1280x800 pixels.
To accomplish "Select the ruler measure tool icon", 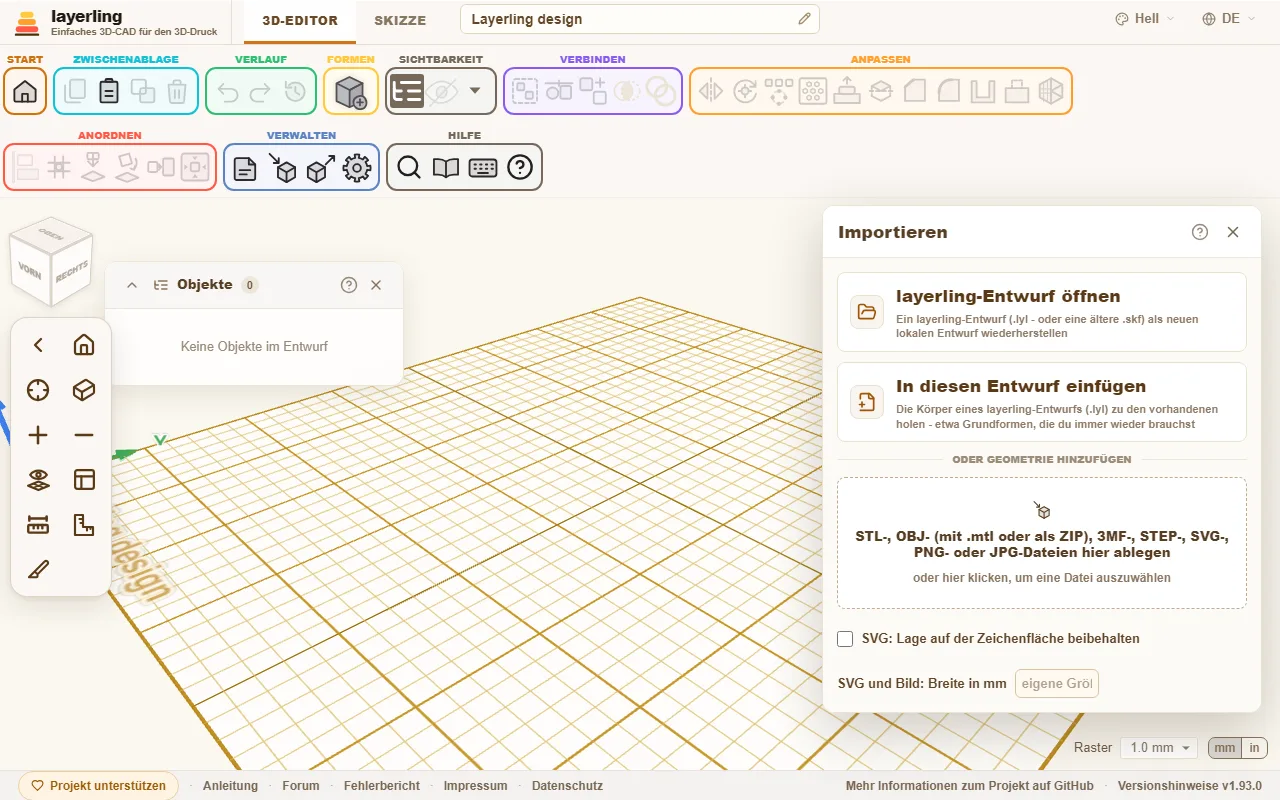I will (x=38, y=525).
